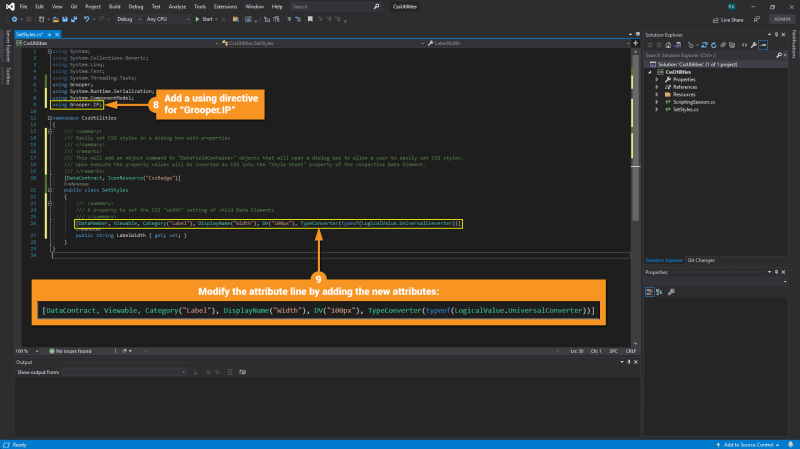Image resolution: width=800 pixels, height=449 pixels.
Task: Open the Debug configuration dropdown
Action: (x=129, y=19)
